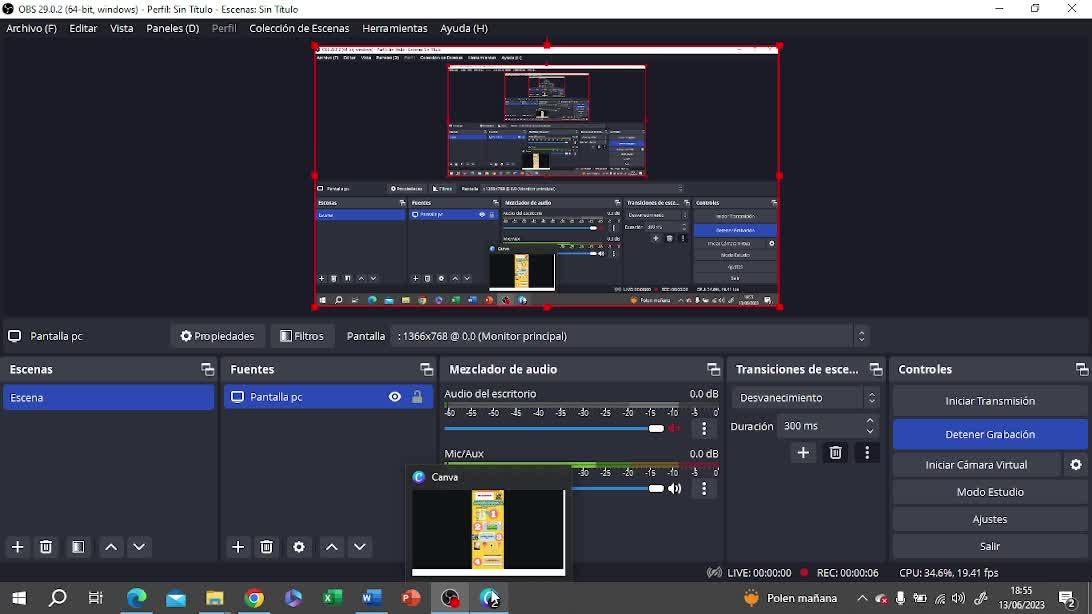
Task: Hide the Pantalla pc source
Action: (x=395, y=397)
